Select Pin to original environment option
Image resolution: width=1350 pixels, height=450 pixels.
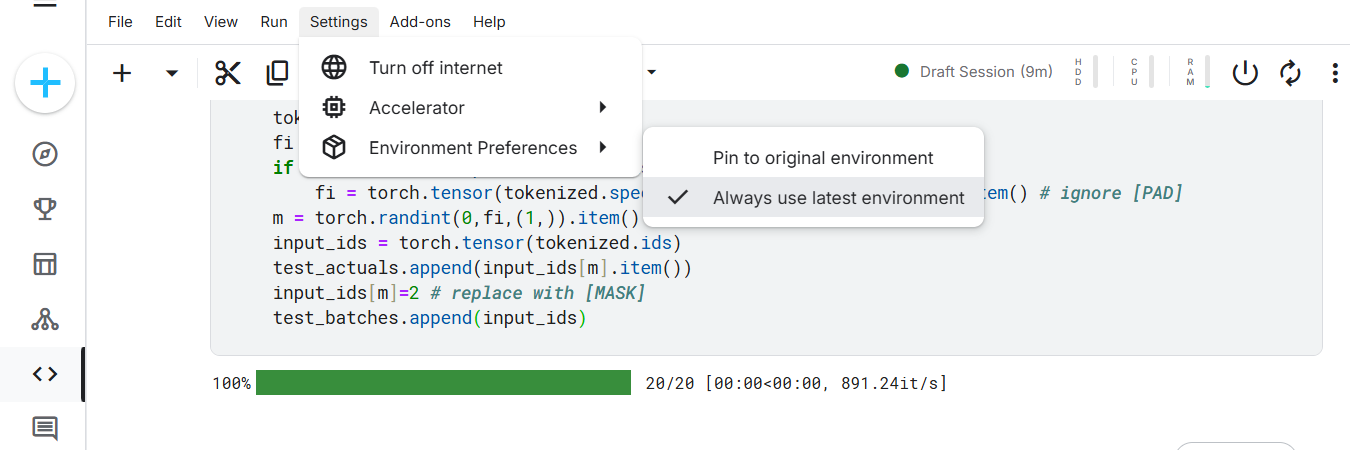[822, 158]
